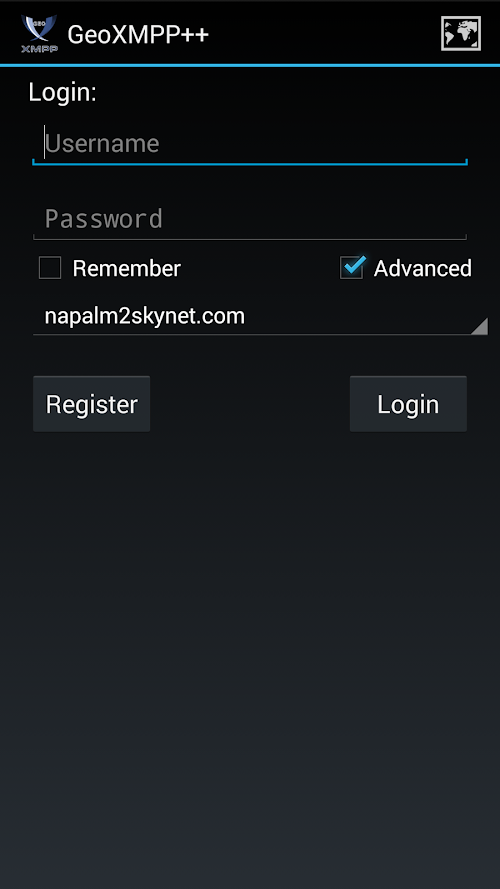Click the gray underline beneath Password
Screen dimensions: 500x889
click(250, 238)
